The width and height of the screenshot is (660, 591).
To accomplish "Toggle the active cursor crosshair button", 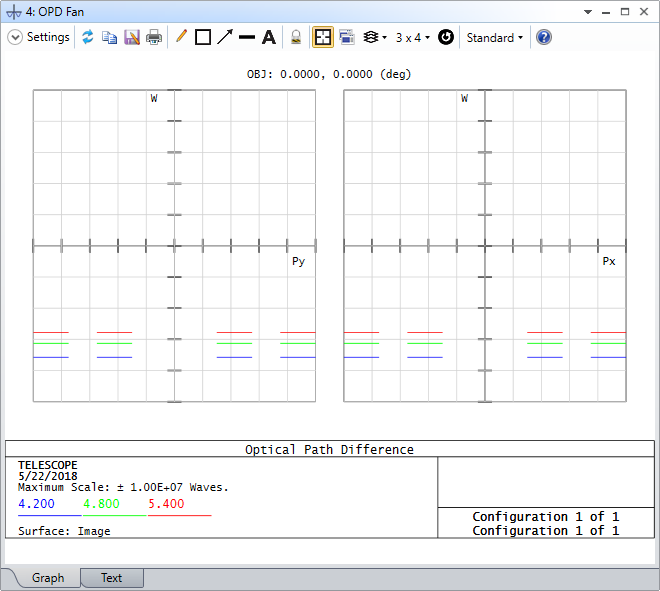I will click(322, 37).
